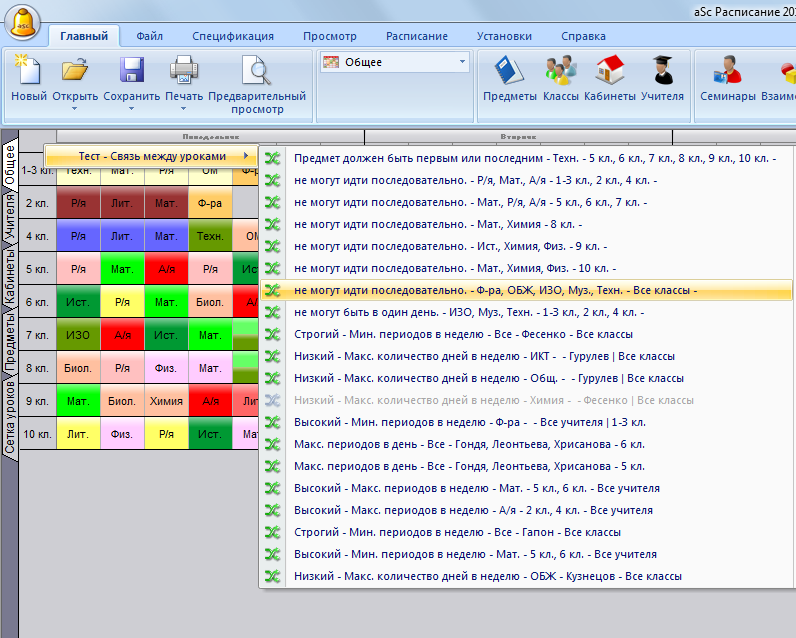Click the 9 кл. row header

click(x=38, y=401)
